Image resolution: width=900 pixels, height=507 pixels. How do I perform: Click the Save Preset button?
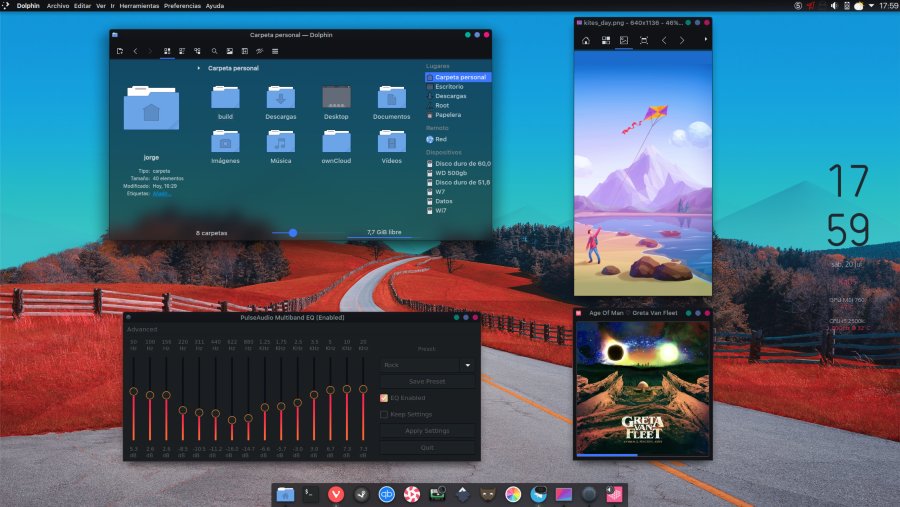(x=428, y=381)
